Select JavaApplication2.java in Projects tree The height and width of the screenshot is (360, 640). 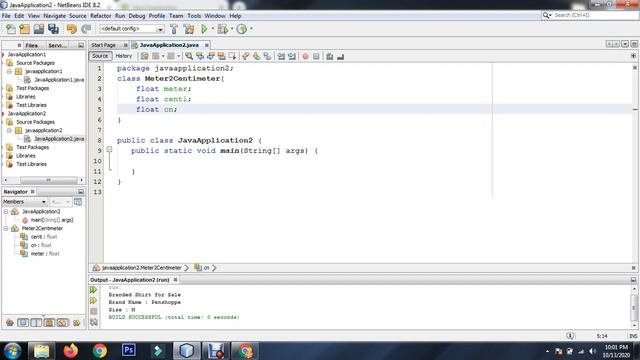[59, 139]
